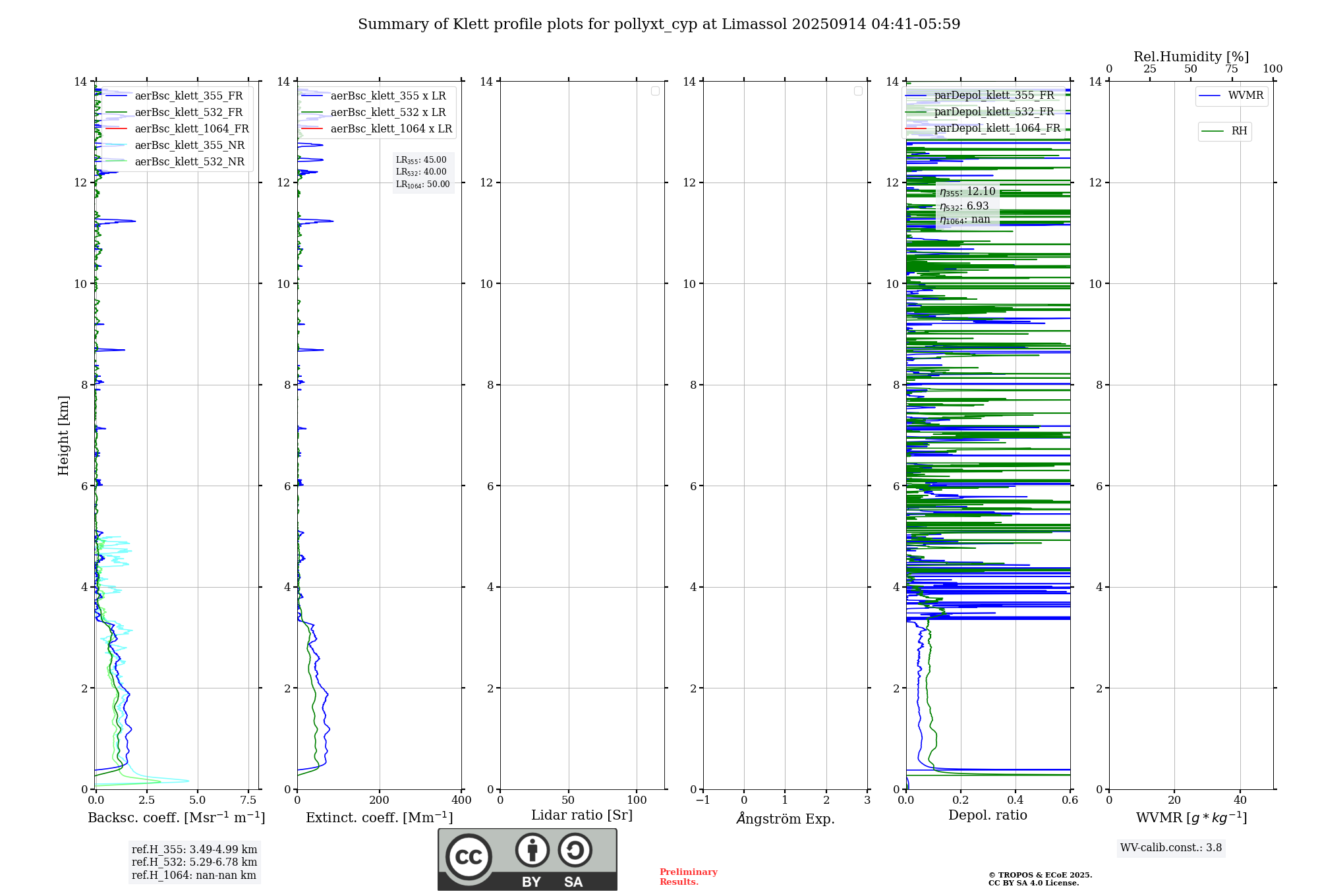Click the Lidar ratio [Sr] axis label
1318x896 pixels.
point(582,816)
